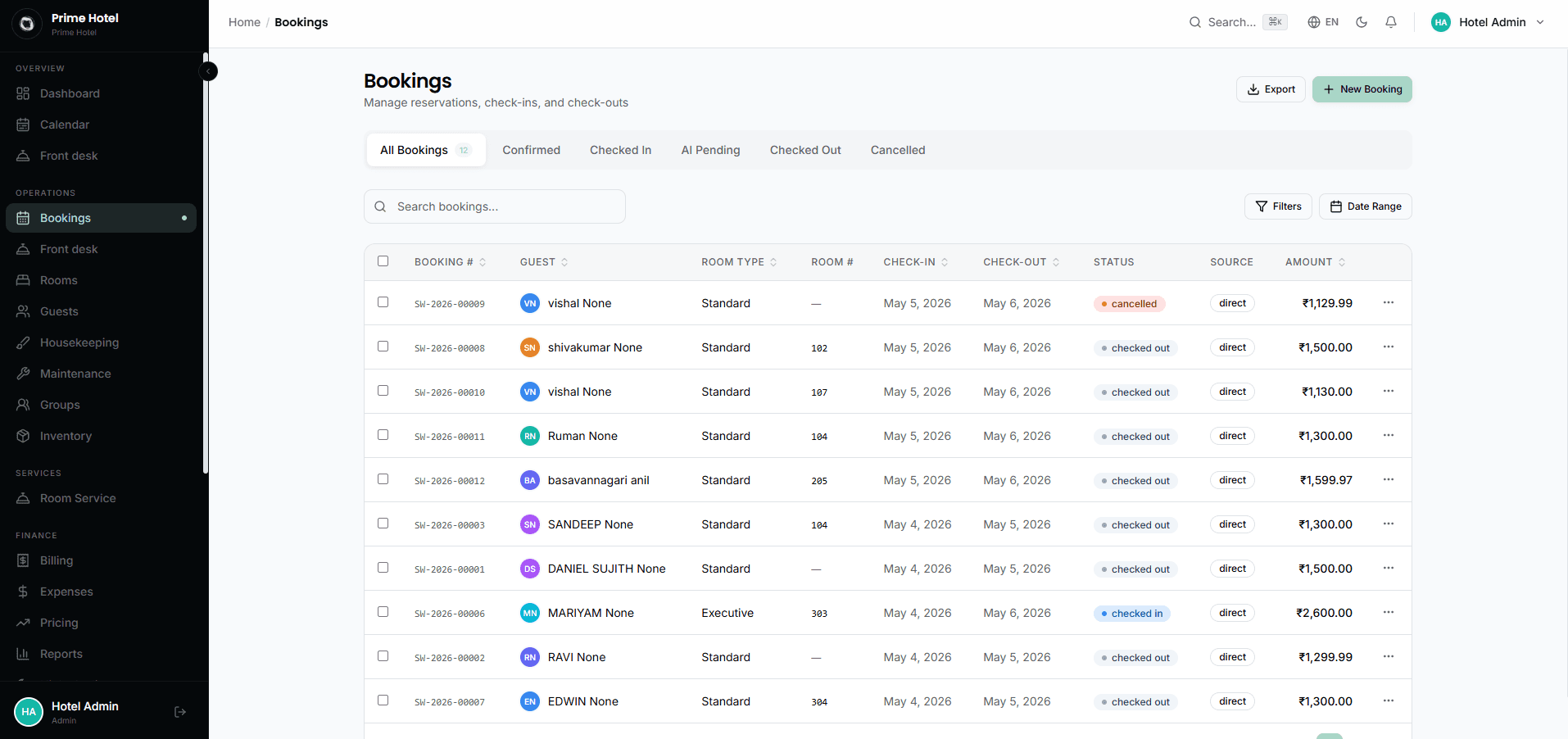
Task: Go to Groups section
Action: coord(101,405)
